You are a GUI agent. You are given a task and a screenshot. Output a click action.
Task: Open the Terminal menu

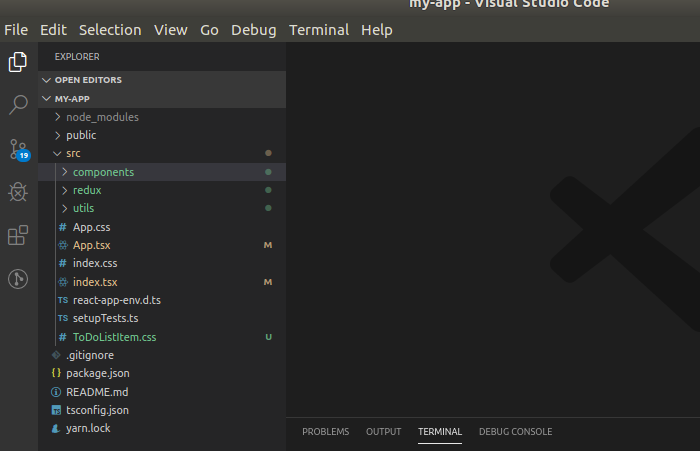click(x=319, y=30)
